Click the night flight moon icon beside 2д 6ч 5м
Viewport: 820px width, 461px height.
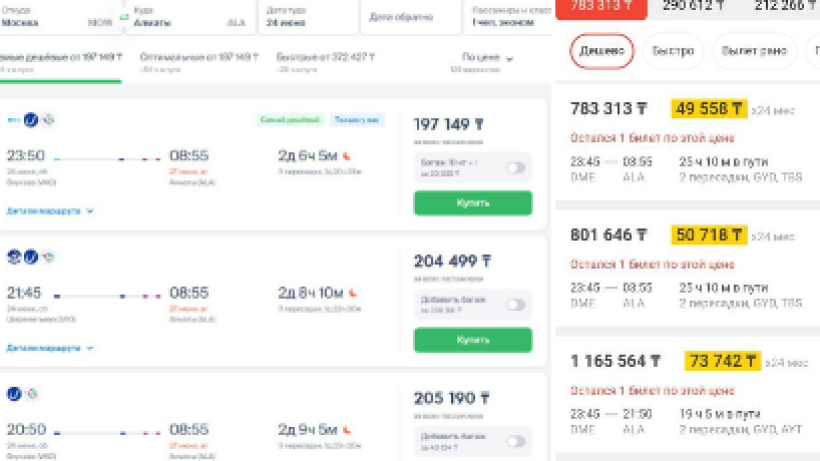(348, 156)
